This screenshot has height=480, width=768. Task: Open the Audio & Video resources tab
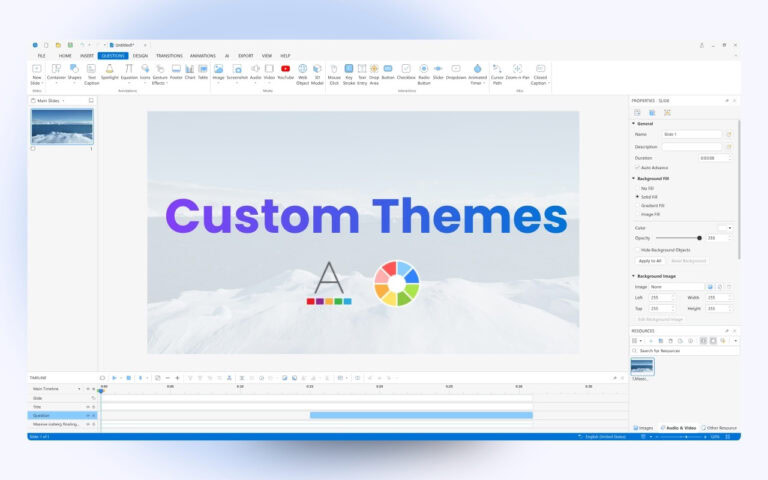tap(679, 428)
